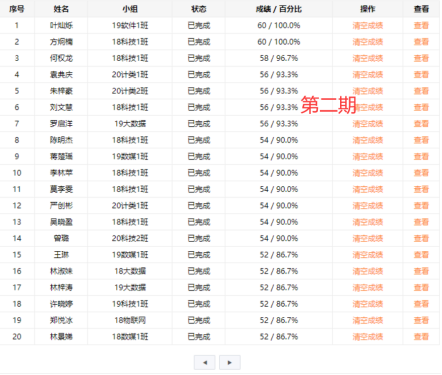Screen dimensions: 442x375
Task: Clear score for row 2 student
Action: [368, 42]
